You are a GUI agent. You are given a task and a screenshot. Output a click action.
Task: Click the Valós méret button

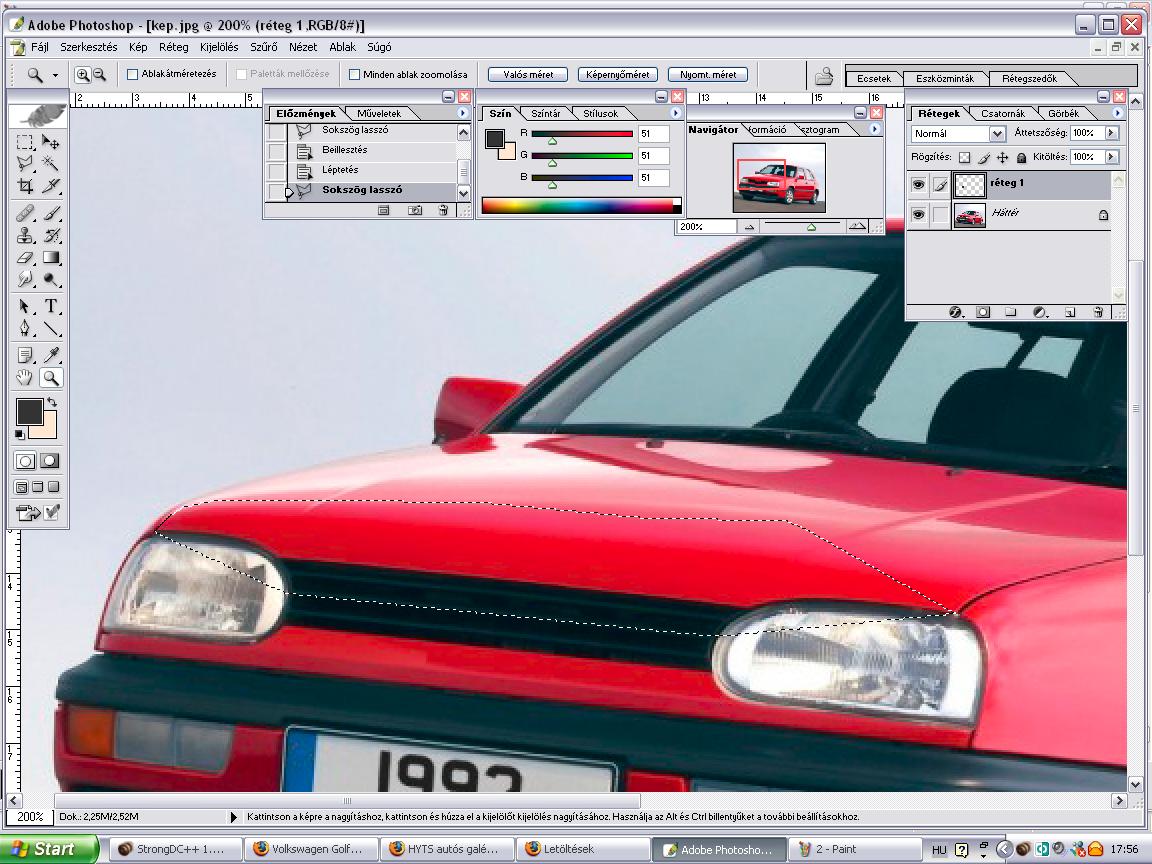point(528,74)
